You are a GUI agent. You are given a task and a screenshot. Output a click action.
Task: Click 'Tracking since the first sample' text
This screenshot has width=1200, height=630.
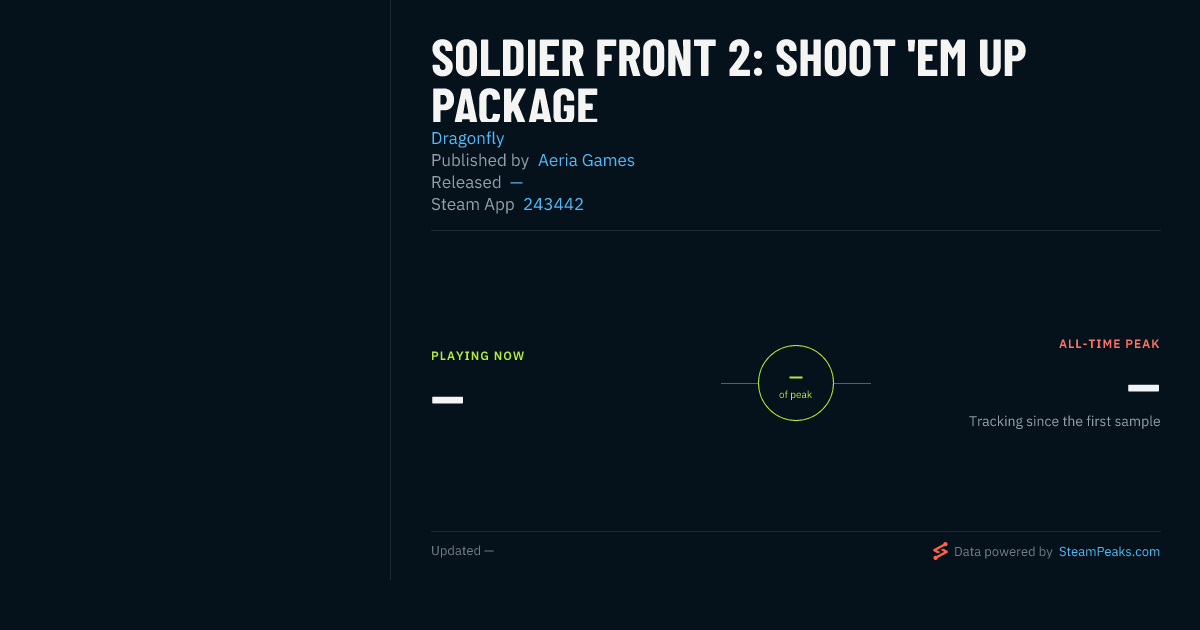[x=1064, y=421]
